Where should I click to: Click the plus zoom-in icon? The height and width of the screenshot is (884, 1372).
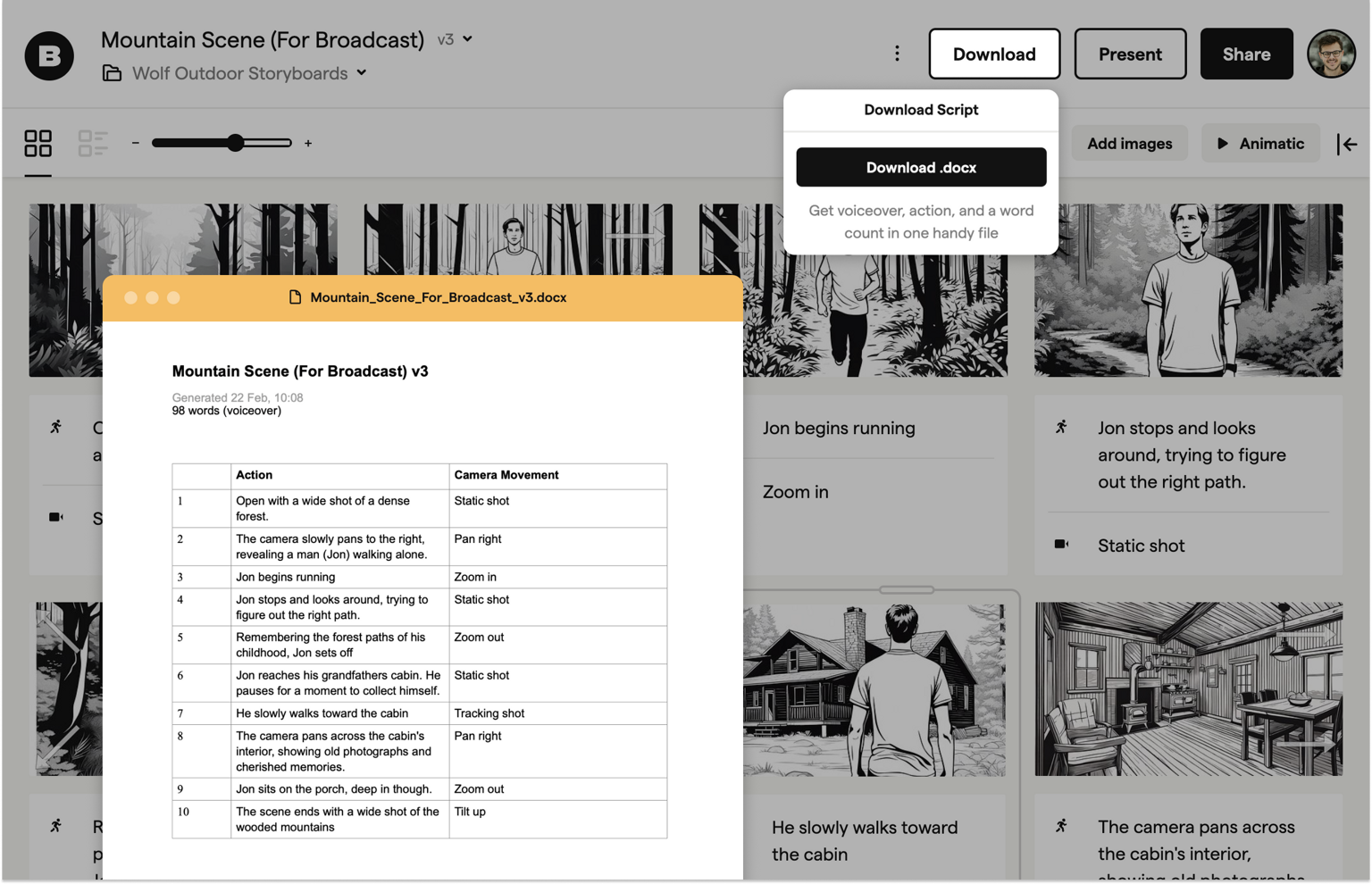pos(308,143)
